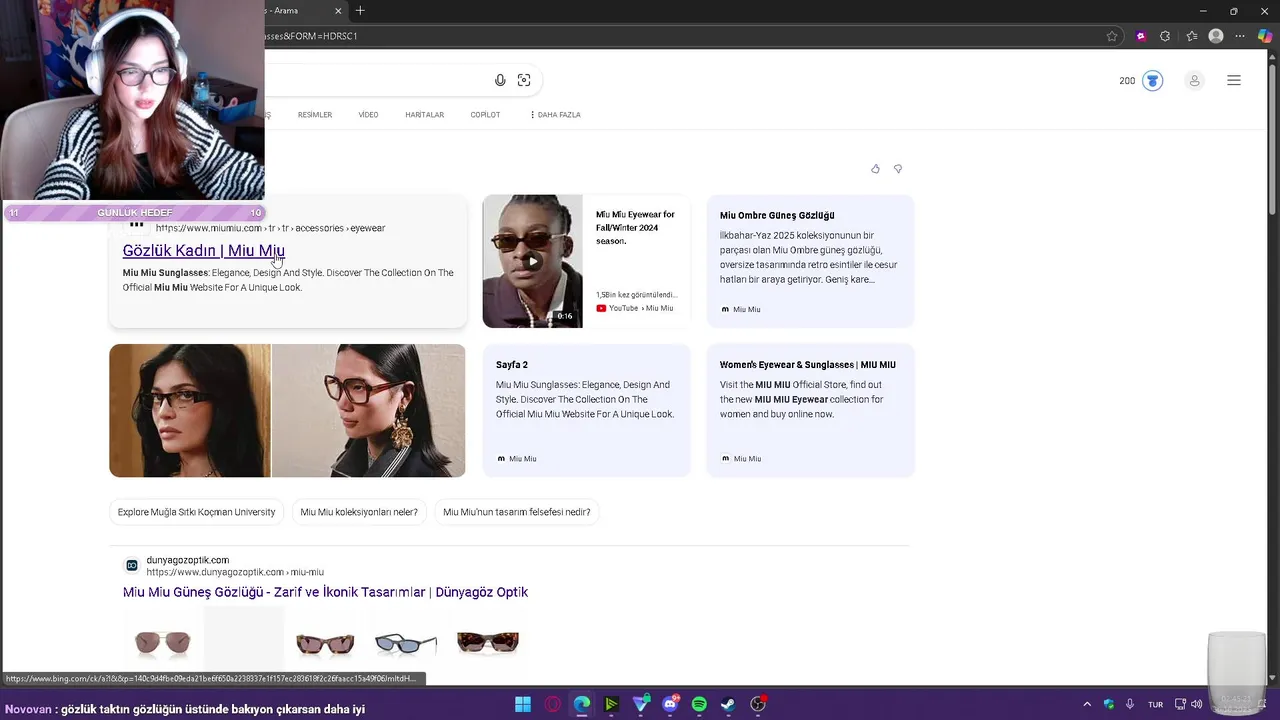1280x720 pixels.
Task: Open Microsoft Rewards medal icon
Action: click(x=1153, y=81)
